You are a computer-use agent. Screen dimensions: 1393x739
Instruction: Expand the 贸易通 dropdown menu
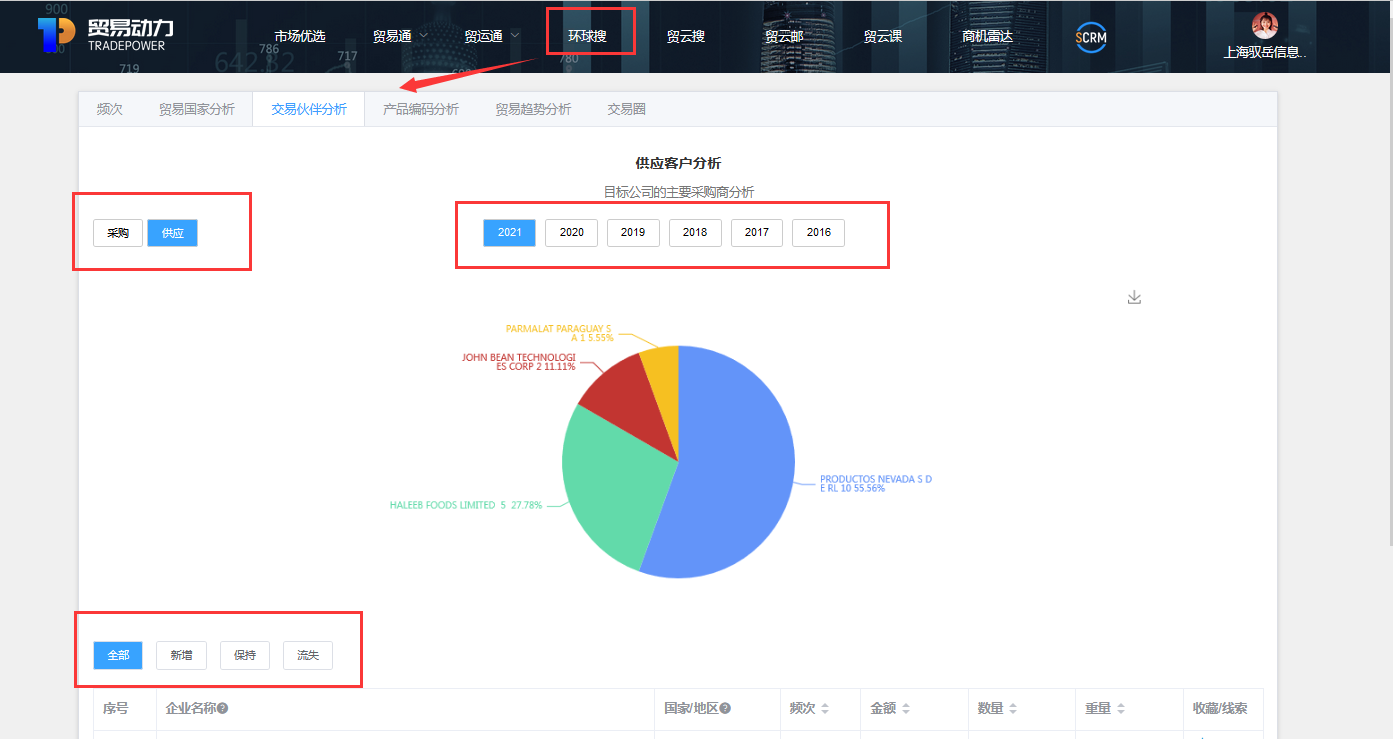400,36
